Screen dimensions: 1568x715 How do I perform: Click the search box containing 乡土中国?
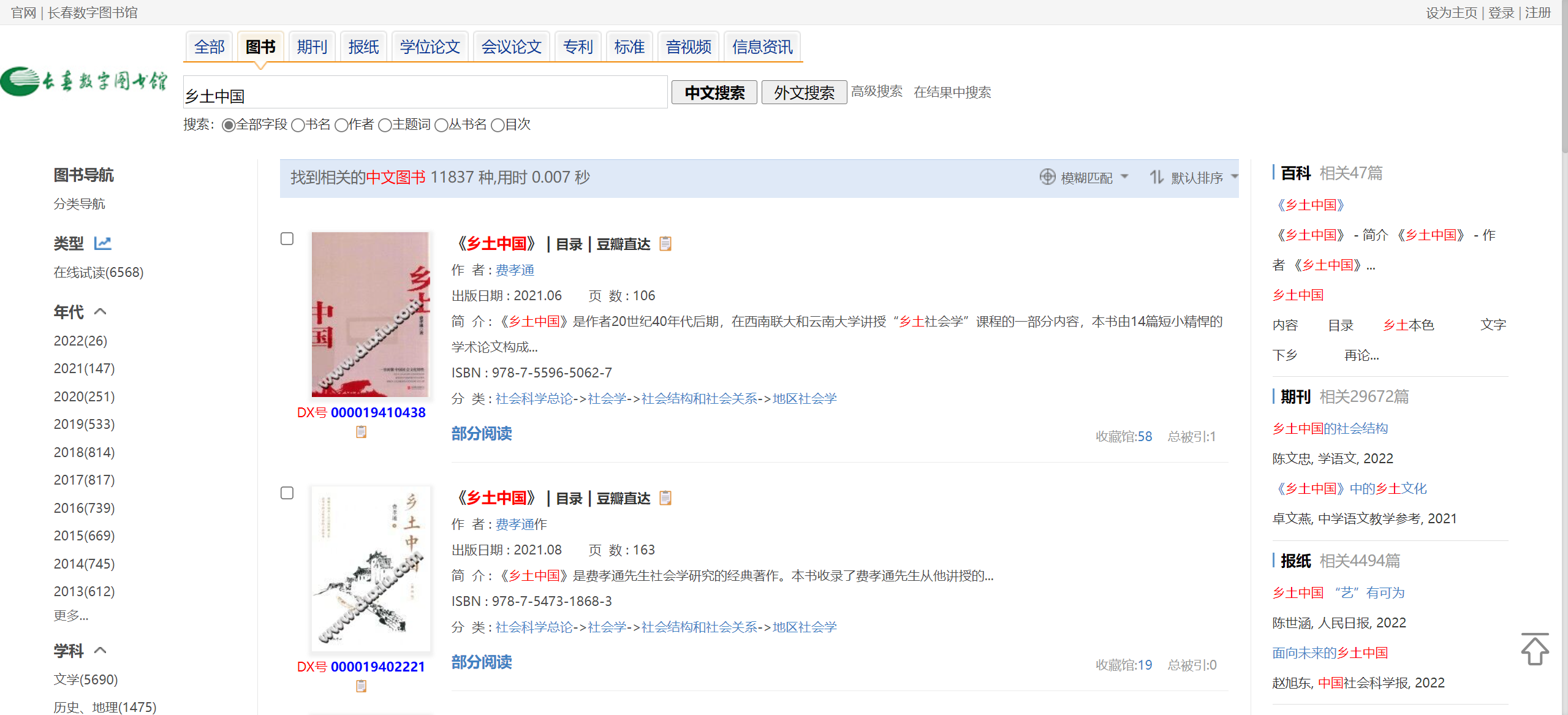tap(425, 95)
